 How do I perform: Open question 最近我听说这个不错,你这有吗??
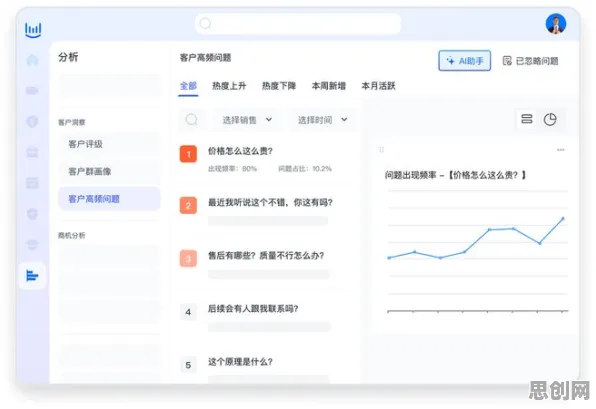(270, 203)
